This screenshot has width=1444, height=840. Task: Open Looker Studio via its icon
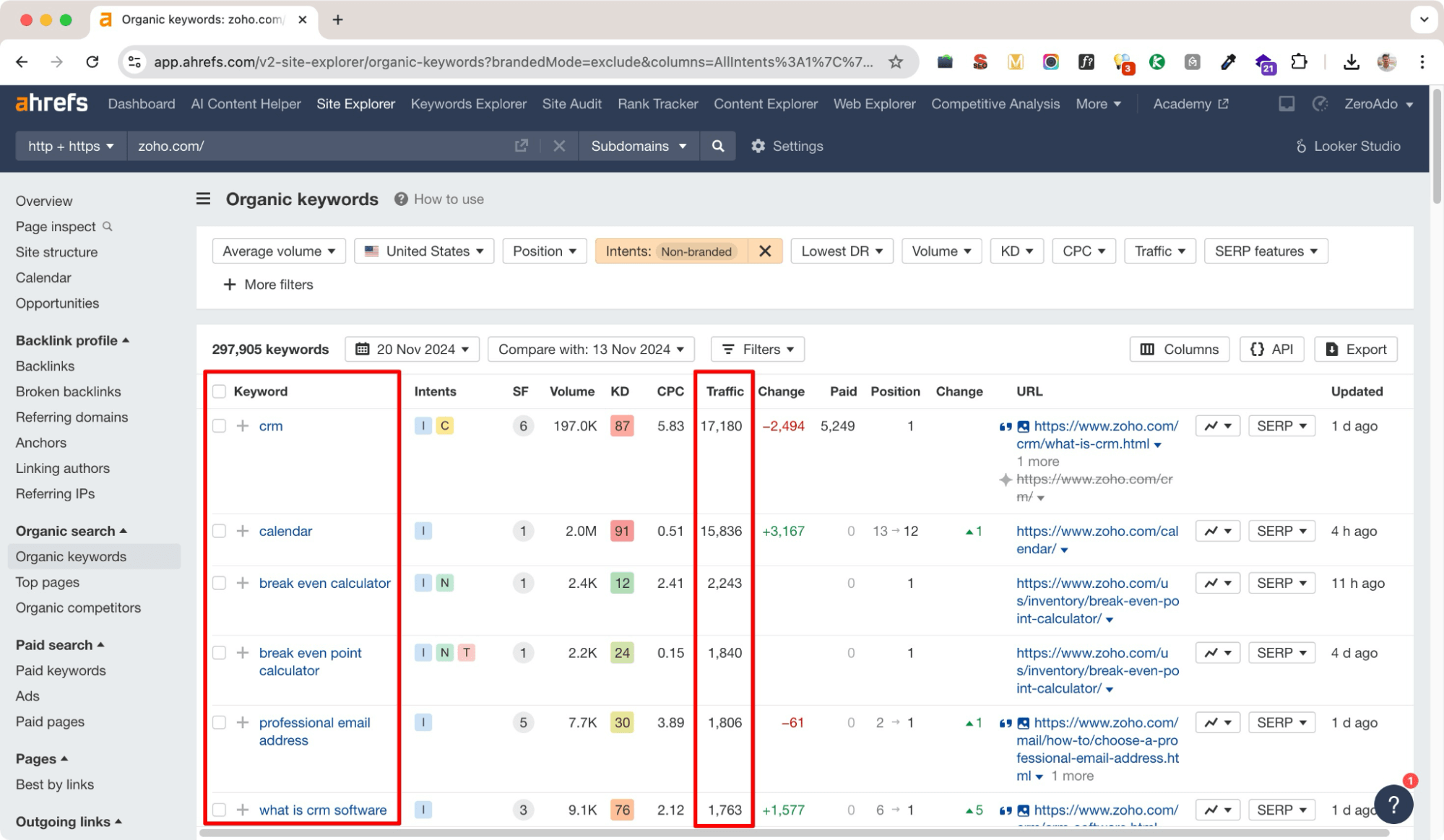pos(1302,146)
